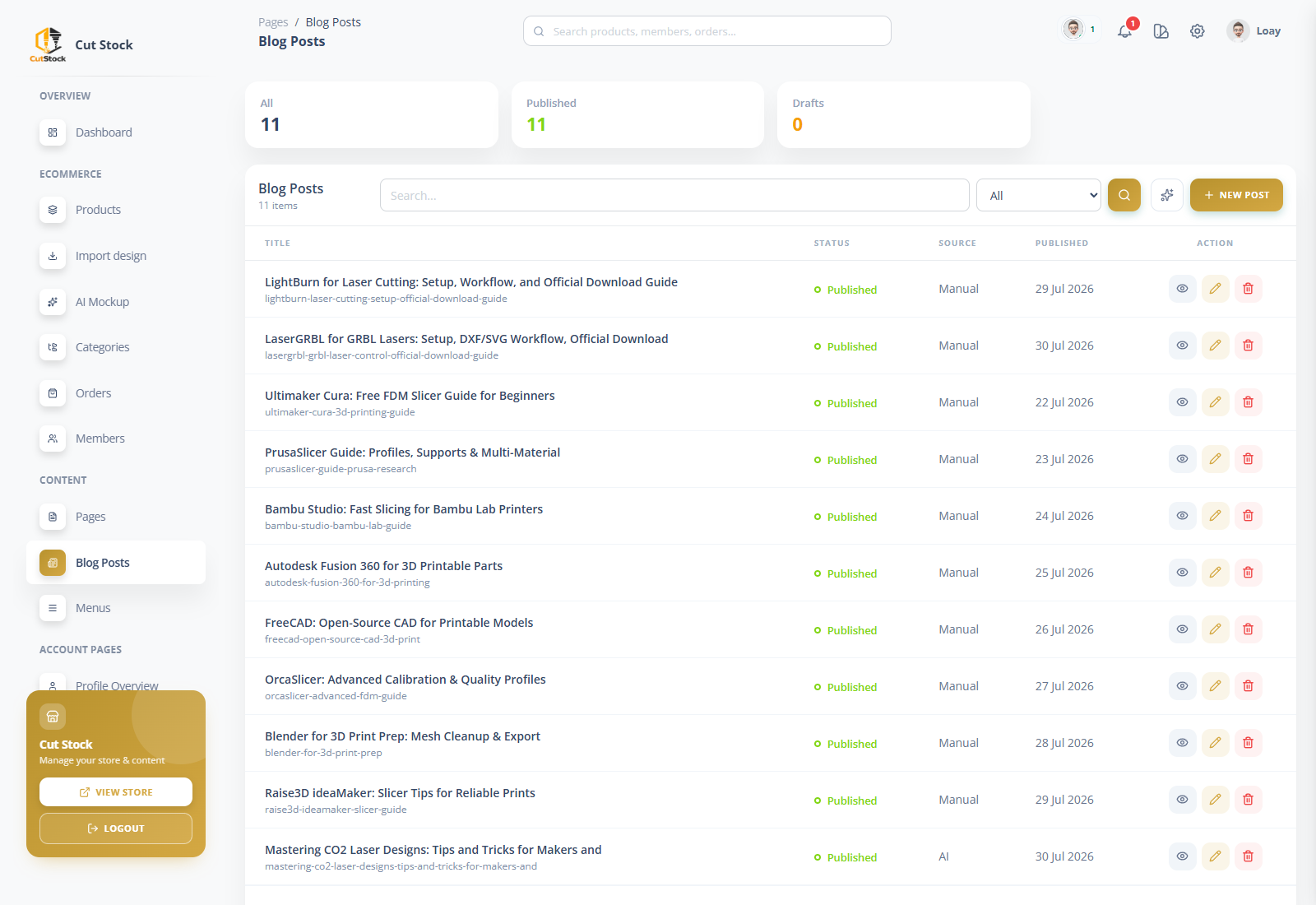Edit the LaserGRBL for GRBL Lasers post
Viewport: 1316px width, 905px height.
(1216, 346)
